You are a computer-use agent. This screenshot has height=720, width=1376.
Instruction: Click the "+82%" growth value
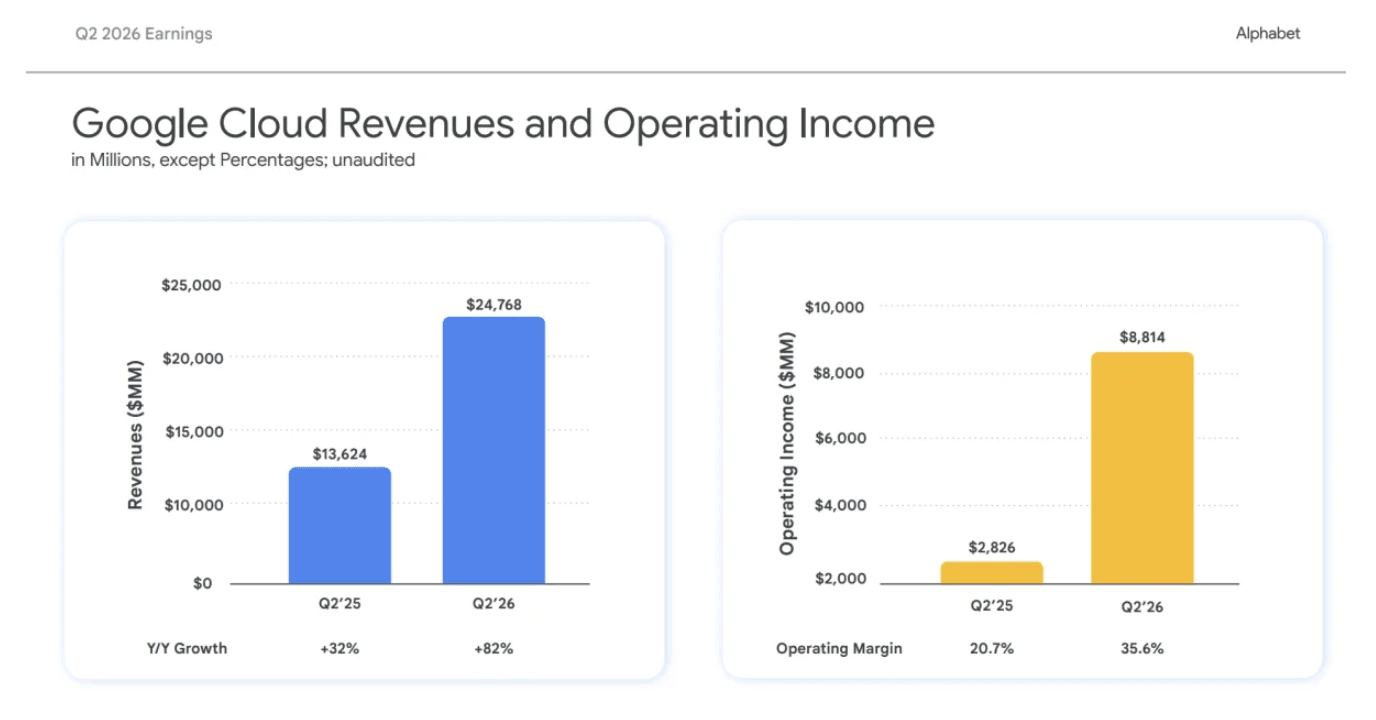tap(494, 648)
